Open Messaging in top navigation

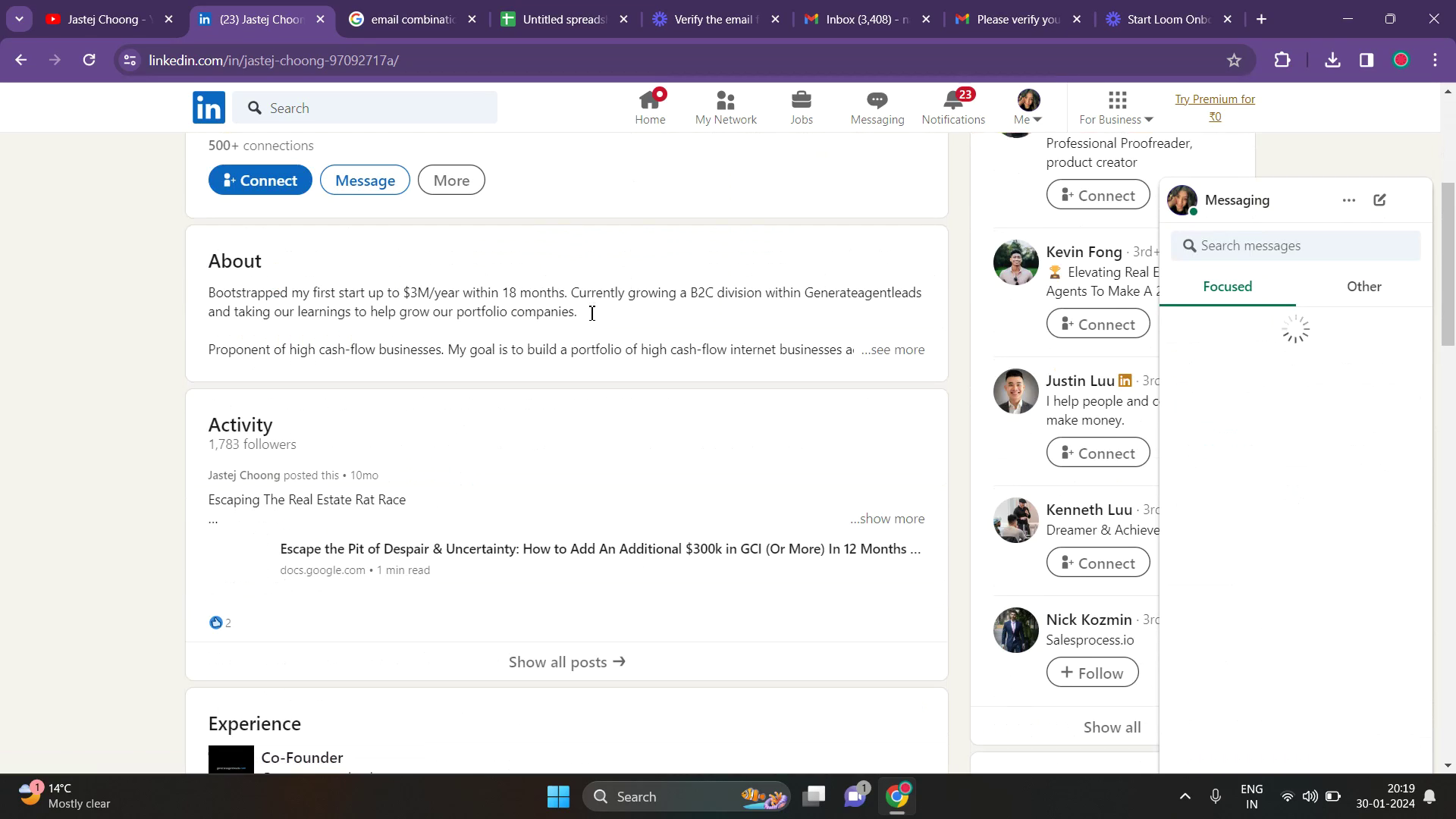click(877, 107)
